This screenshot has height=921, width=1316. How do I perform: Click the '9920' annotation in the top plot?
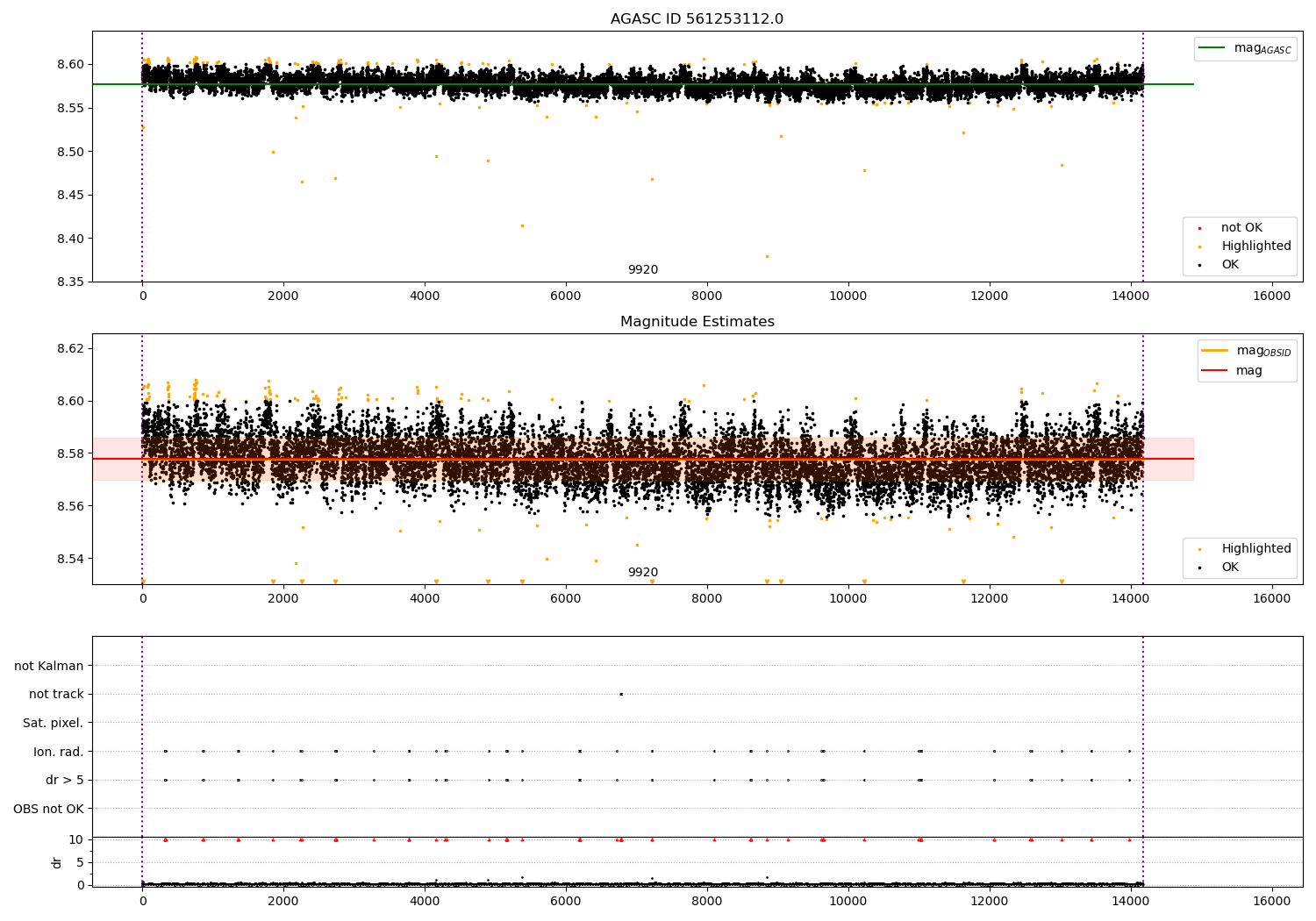[x=642, y=270]
